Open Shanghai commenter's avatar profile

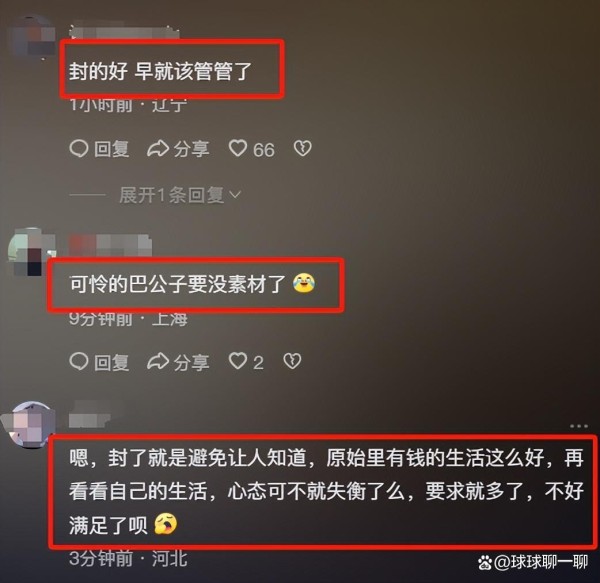[31, 252]
